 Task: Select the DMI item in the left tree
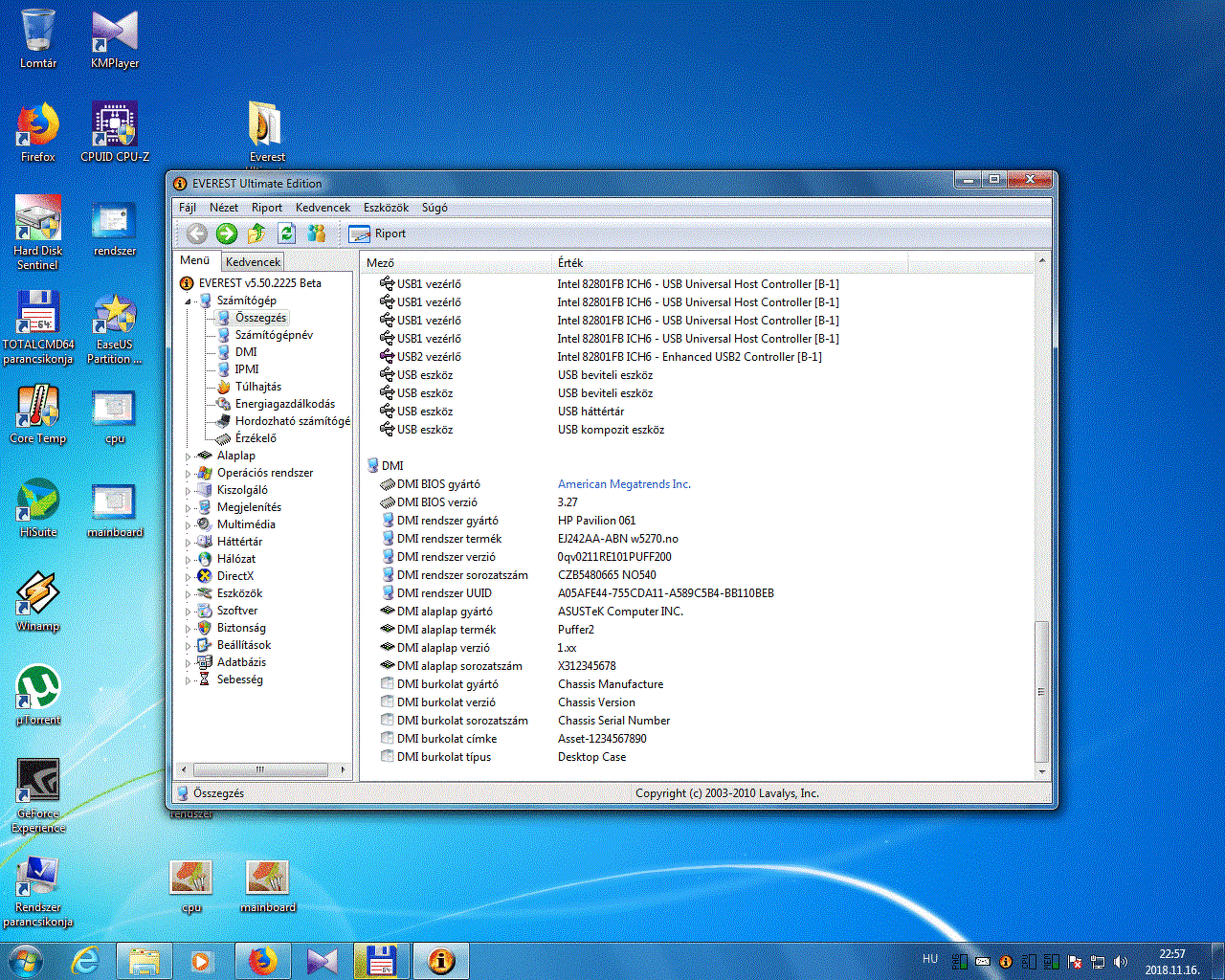246,352
